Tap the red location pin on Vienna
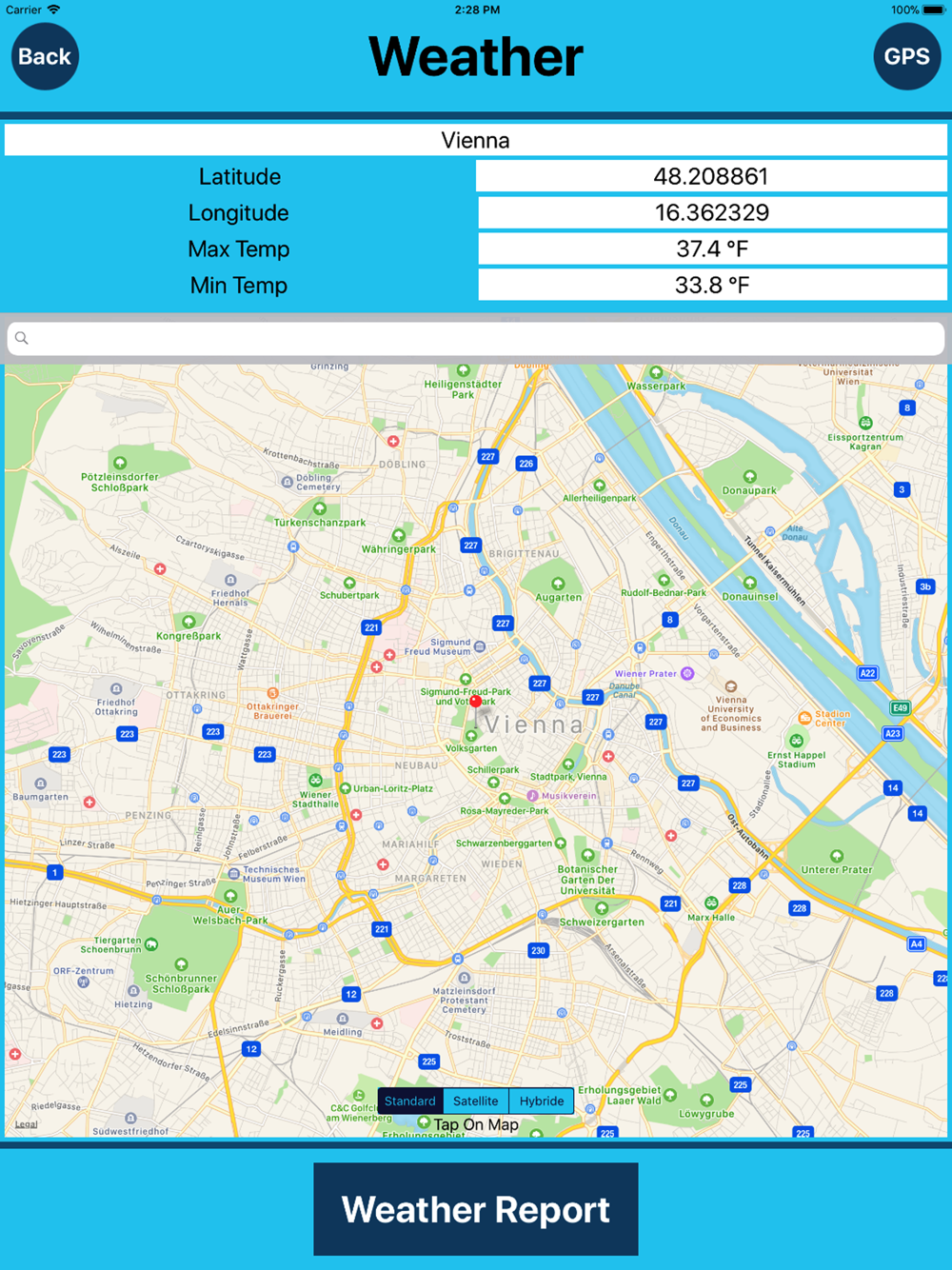Viewport: 952px width, 1270px height. tap(476, 702)
